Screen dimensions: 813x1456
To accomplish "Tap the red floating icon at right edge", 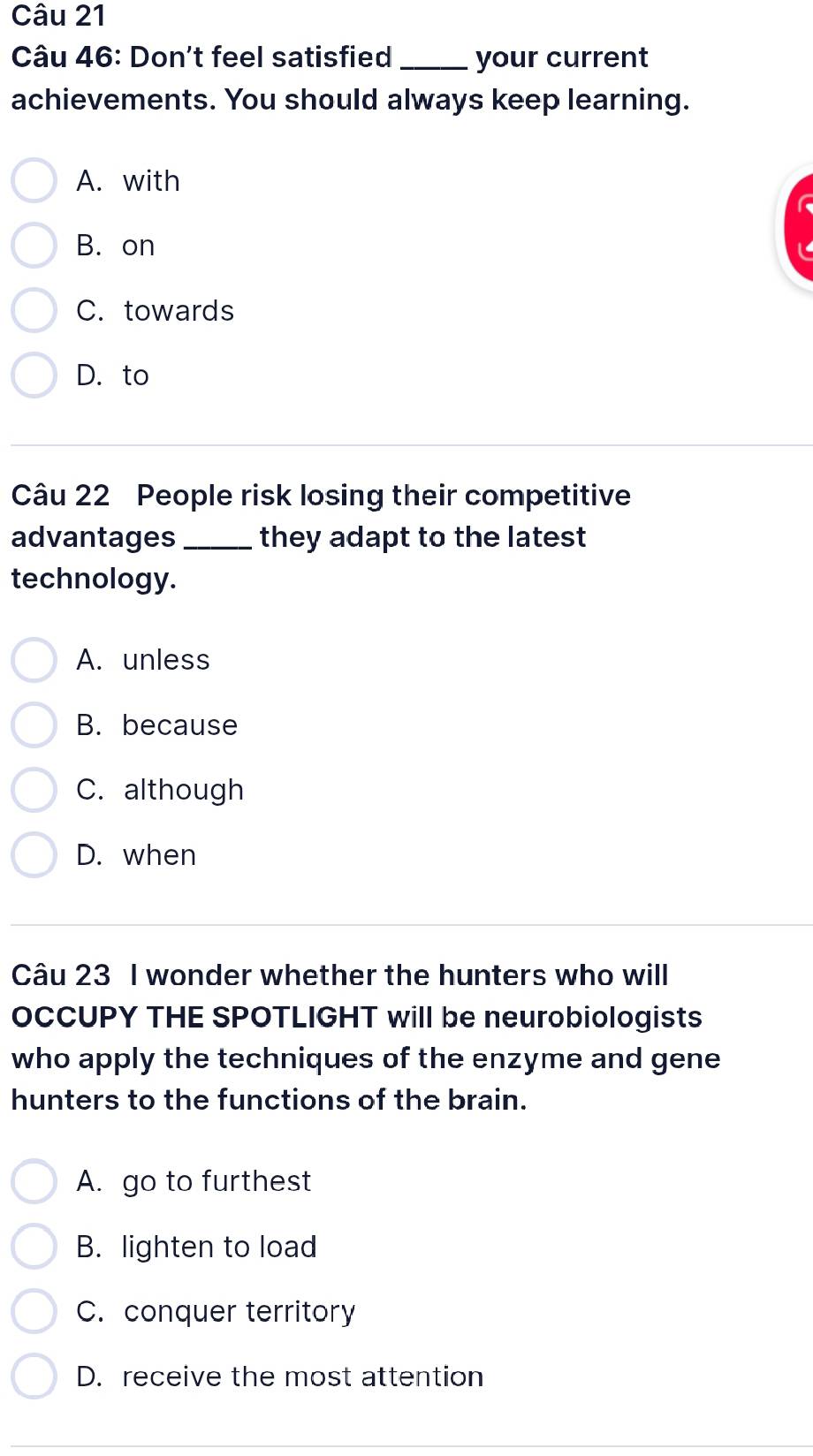I will (x=796, y=228).
